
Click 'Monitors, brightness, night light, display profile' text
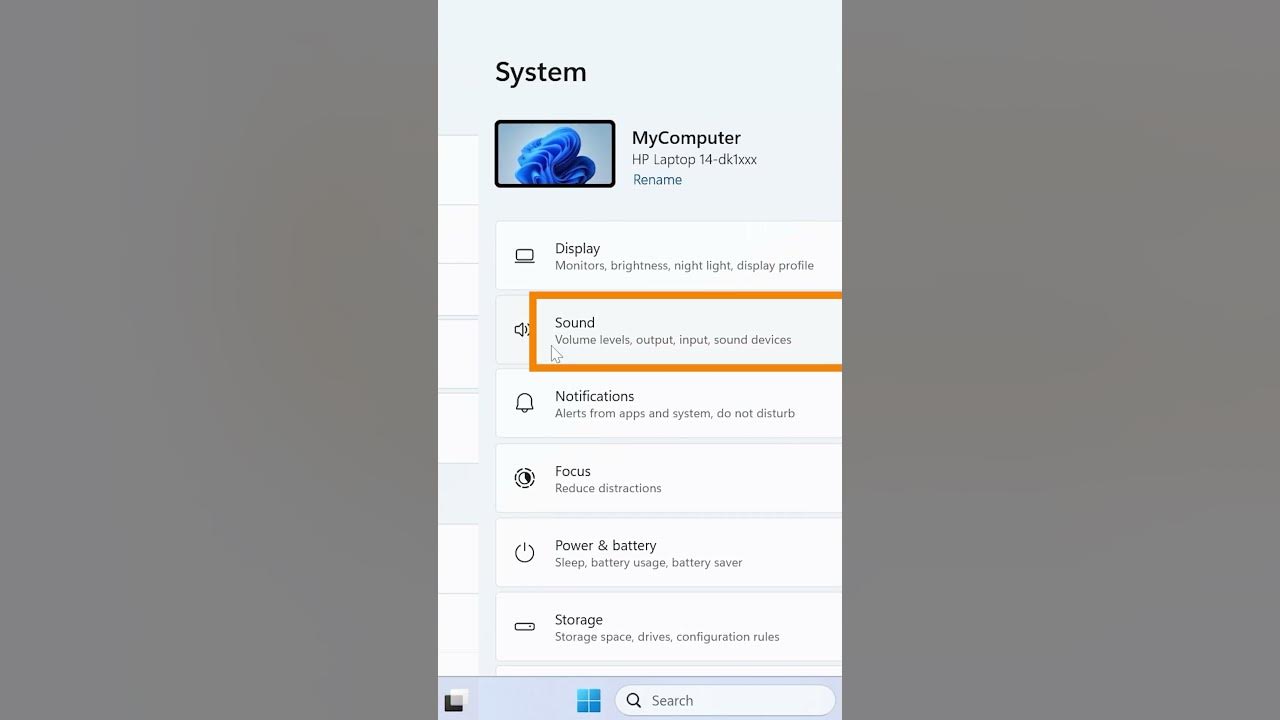[x=684, y=266]
